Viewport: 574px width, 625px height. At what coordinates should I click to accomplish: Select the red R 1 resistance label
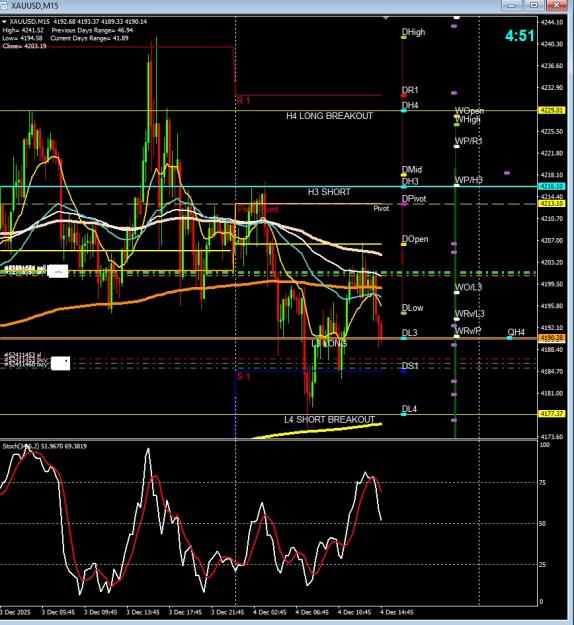[243, 100]
